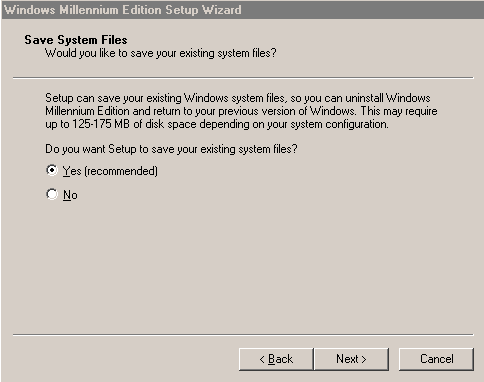
Task: Continue with the Next button
Action: click(x=351, y=359)
